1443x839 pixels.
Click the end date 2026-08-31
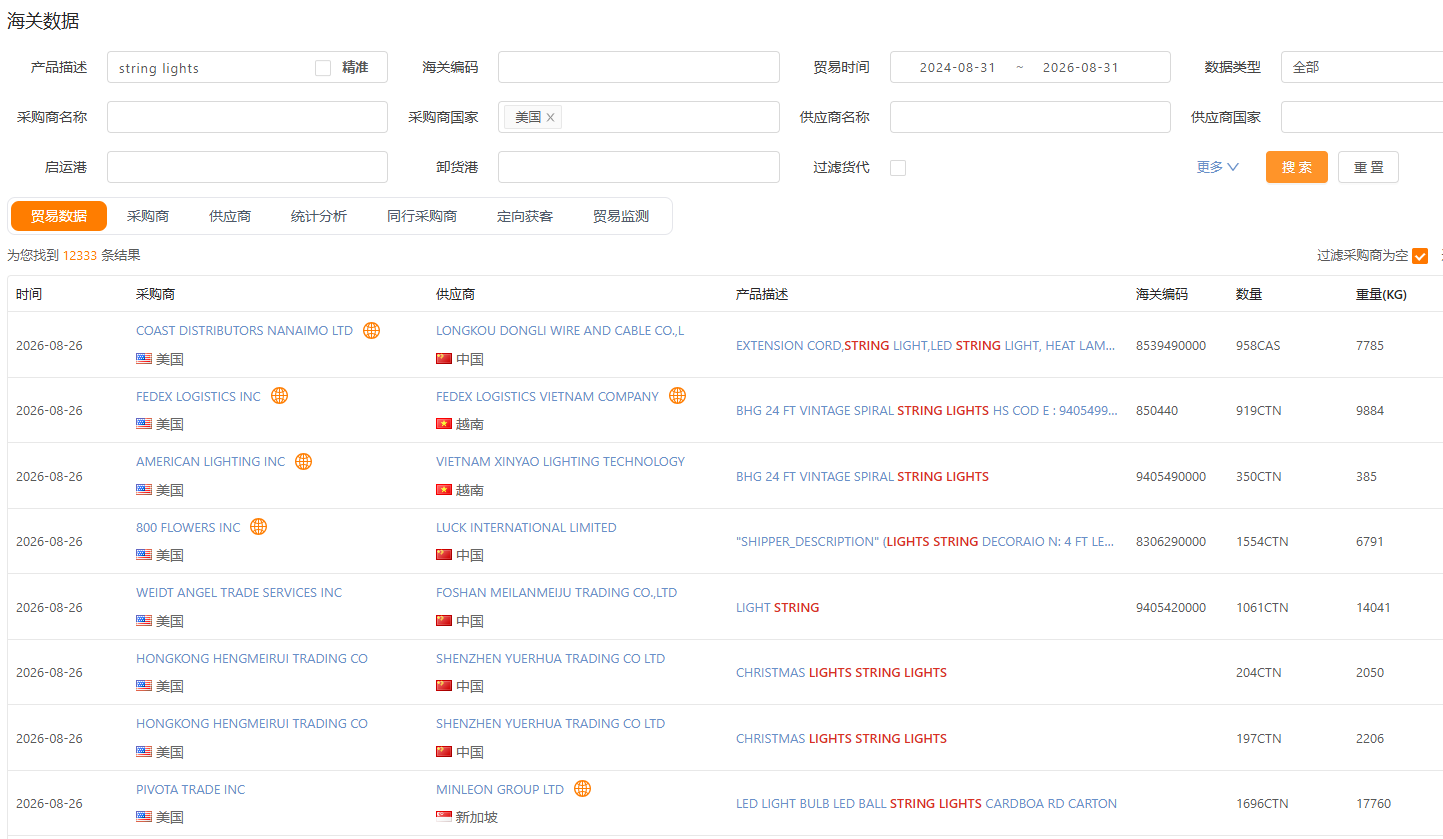pos(1080,68)
